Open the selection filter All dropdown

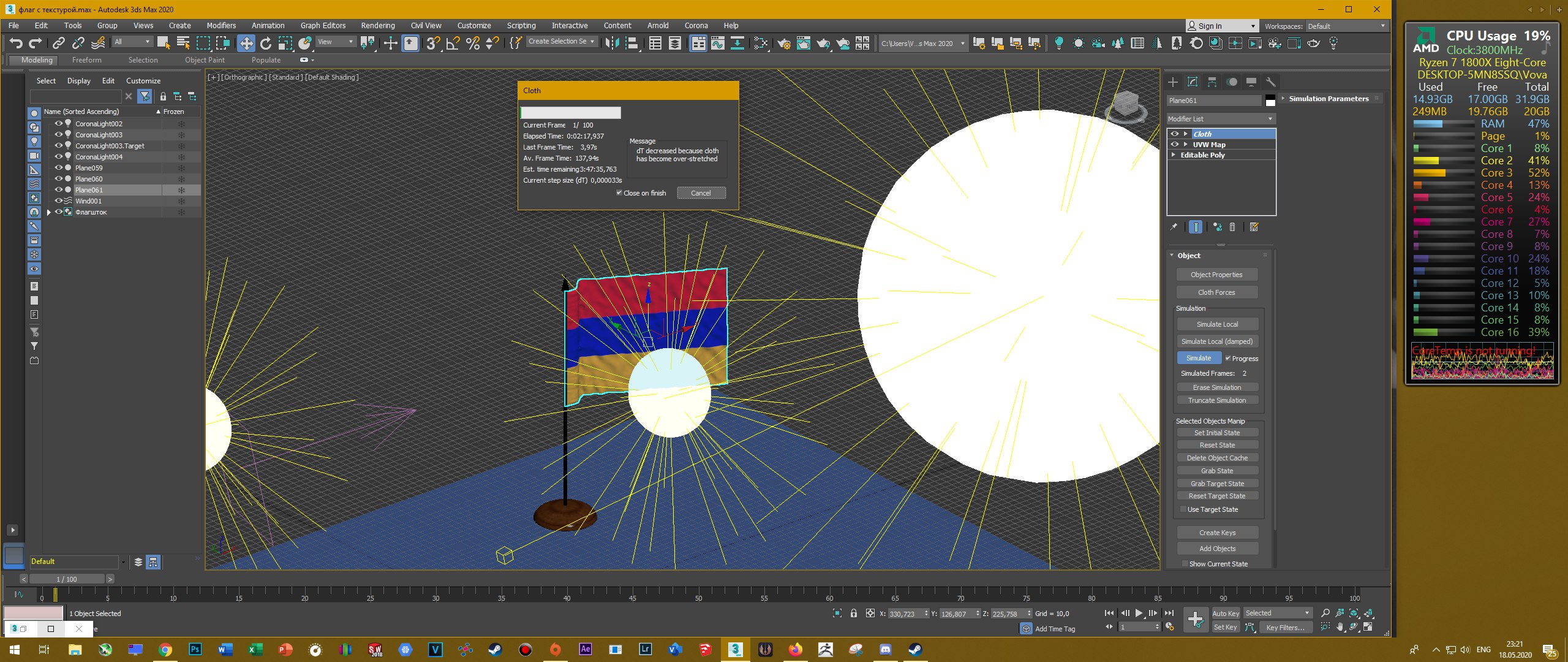[132, 42]
